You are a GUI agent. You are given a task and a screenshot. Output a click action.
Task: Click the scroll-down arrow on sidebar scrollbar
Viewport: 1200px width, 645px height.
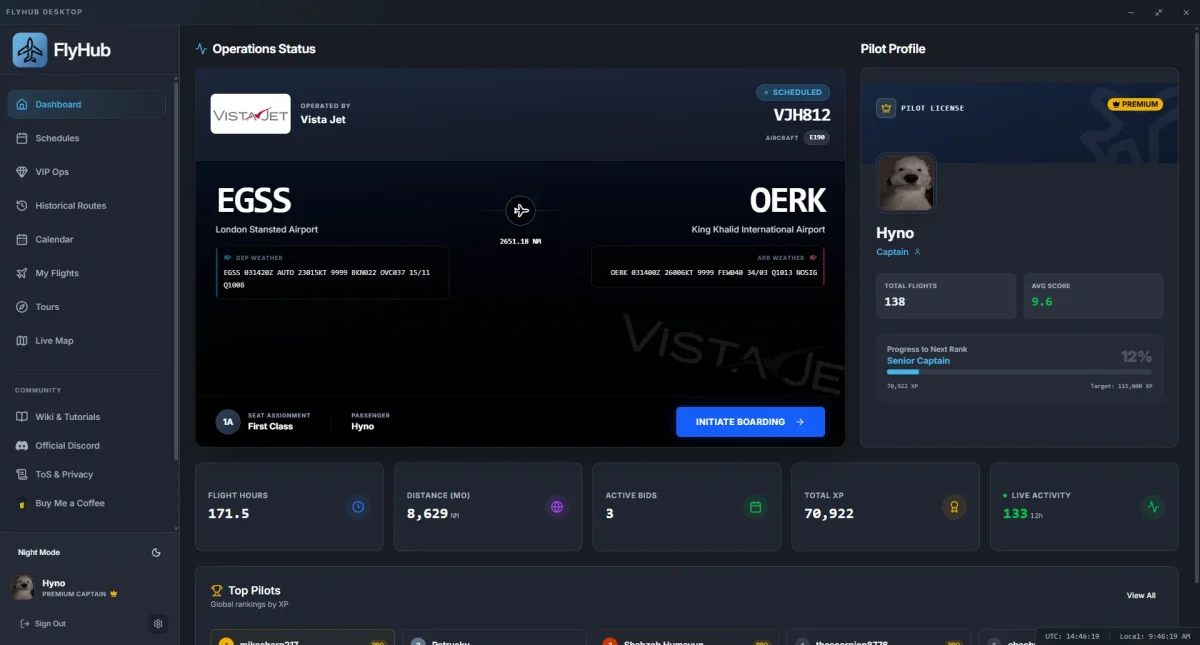(176, 529)
